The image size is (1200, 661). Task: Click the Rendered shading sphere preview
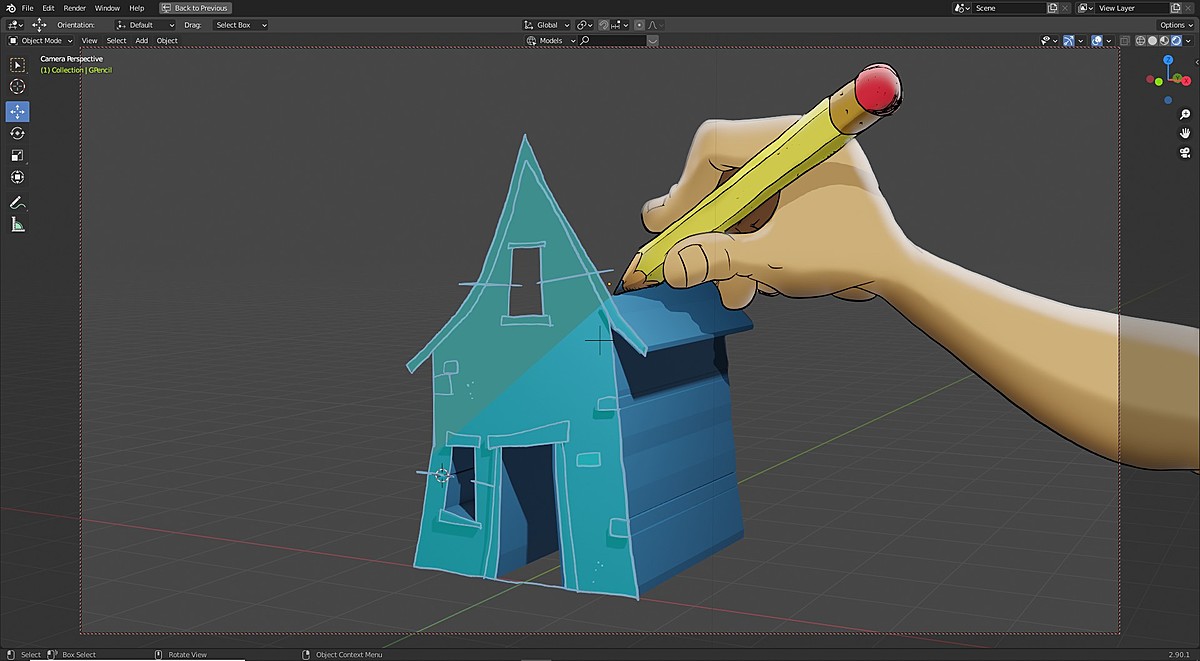(x=1176, y=41)
